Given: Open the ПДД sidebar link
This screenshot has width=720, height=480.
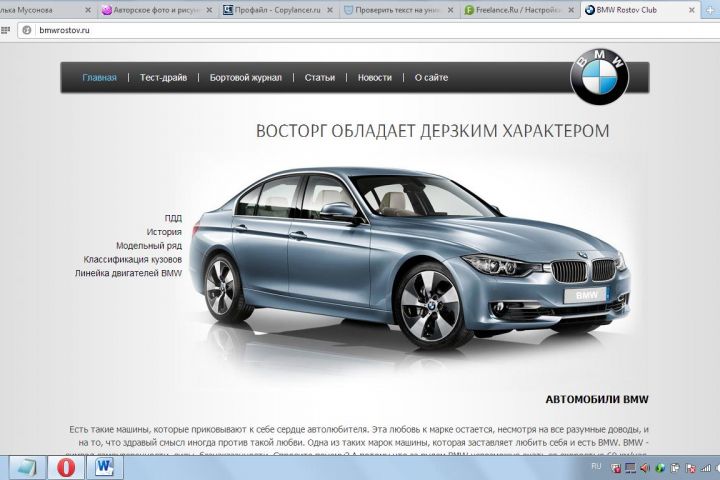Looking at the screenshot, I should 173,218.
